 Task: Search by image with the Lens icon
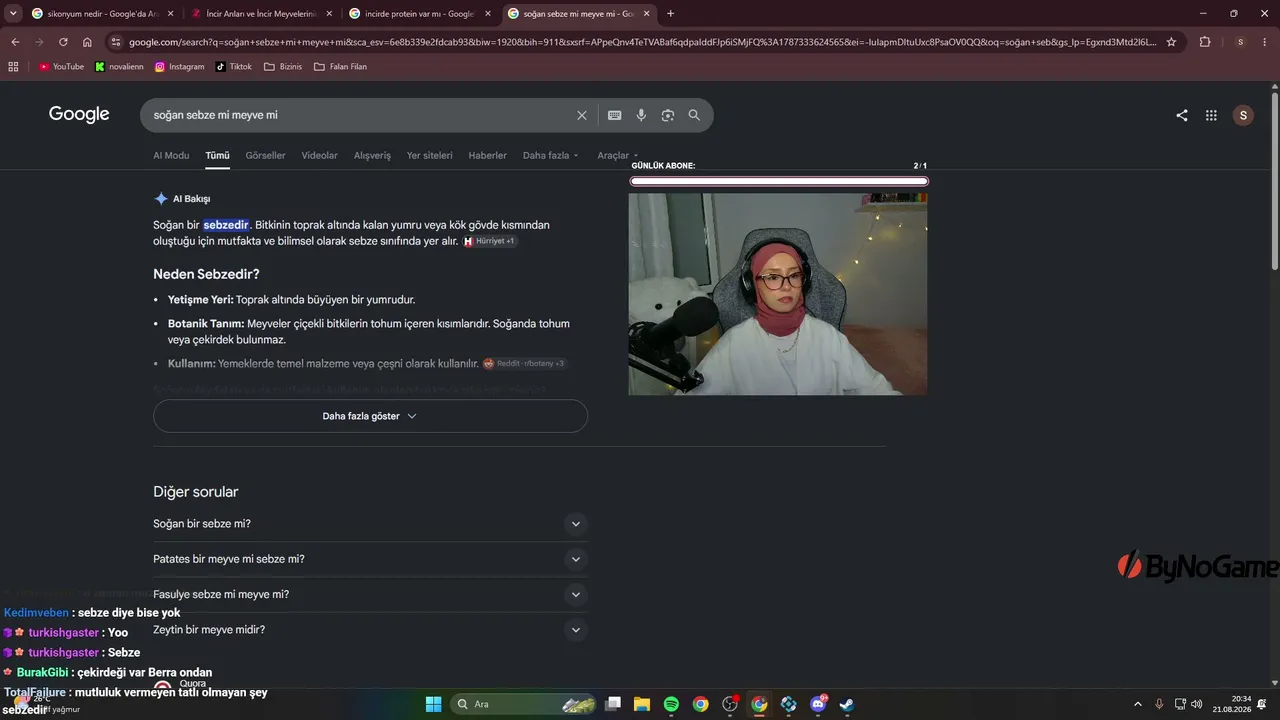(668, 115)
